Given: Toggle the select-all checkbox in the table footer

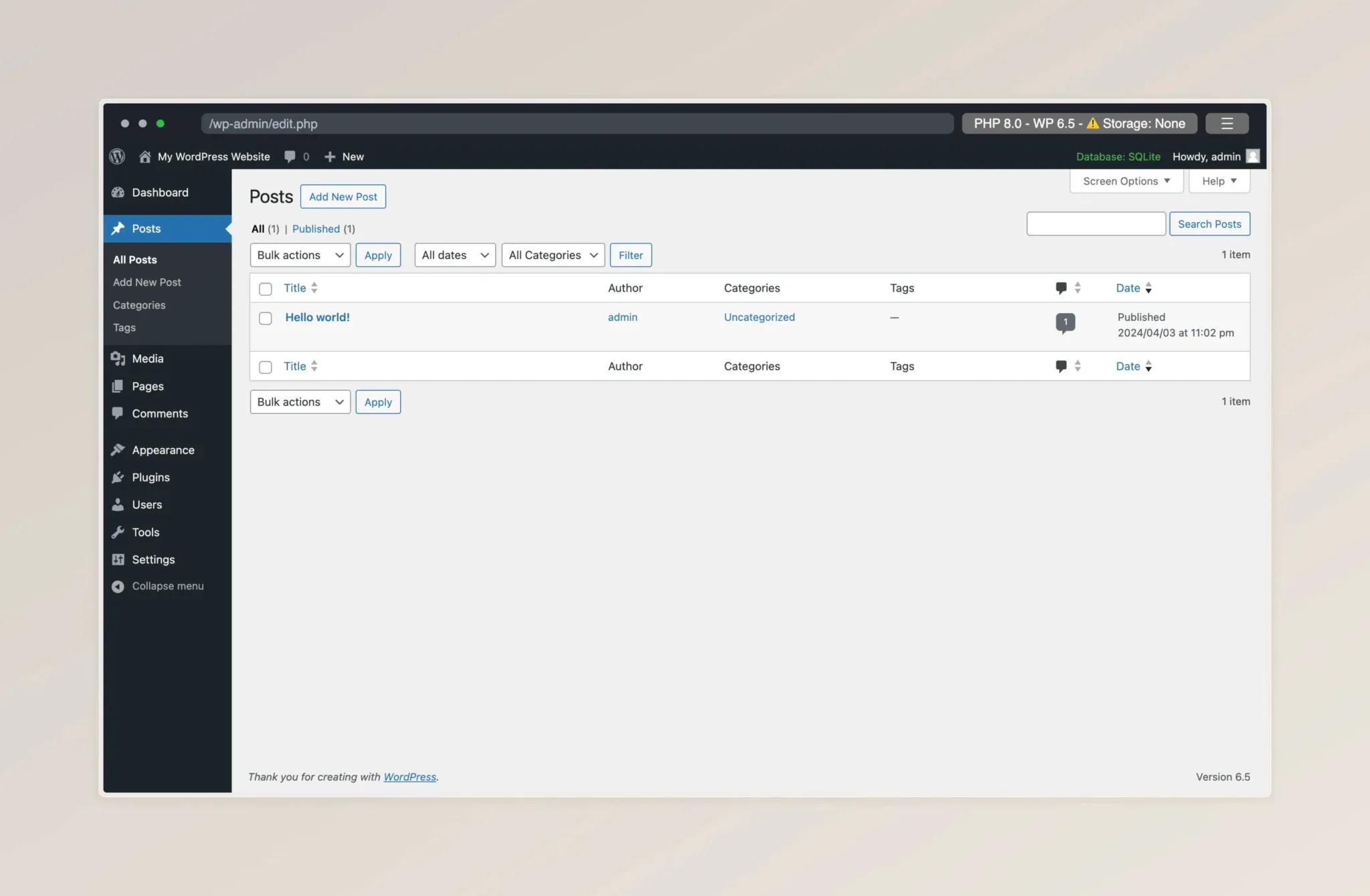Looking at the screenshot, I should point(266,367).
